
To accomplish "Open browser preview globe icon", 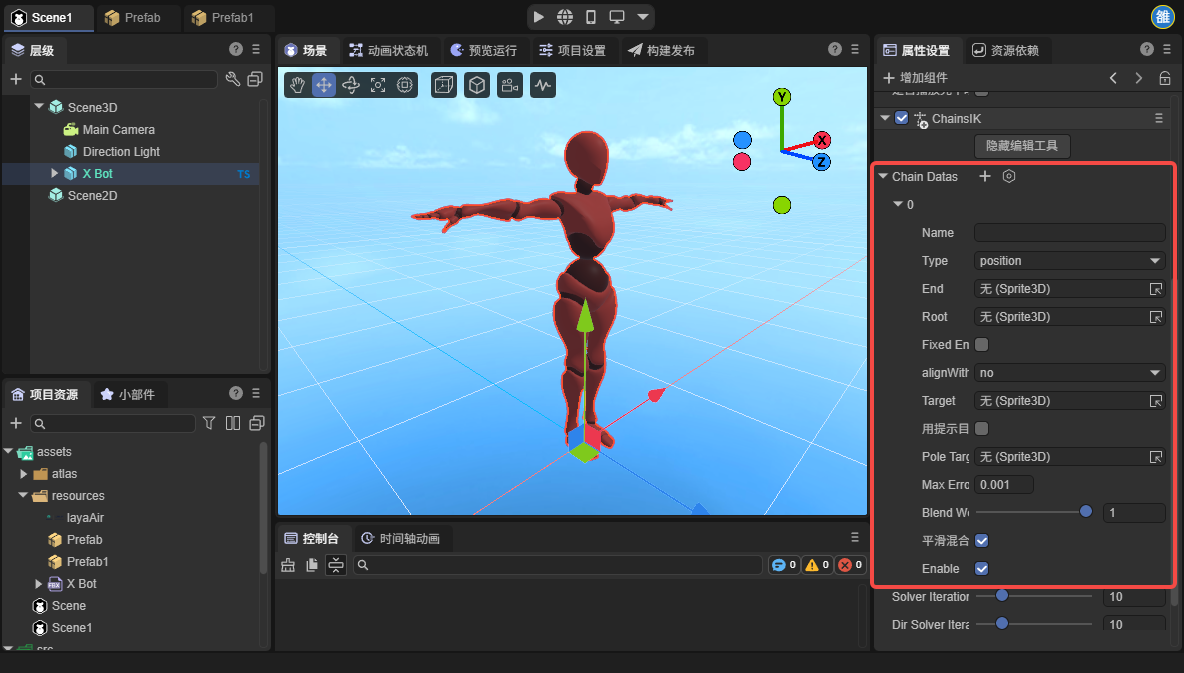I will point(565,17).
